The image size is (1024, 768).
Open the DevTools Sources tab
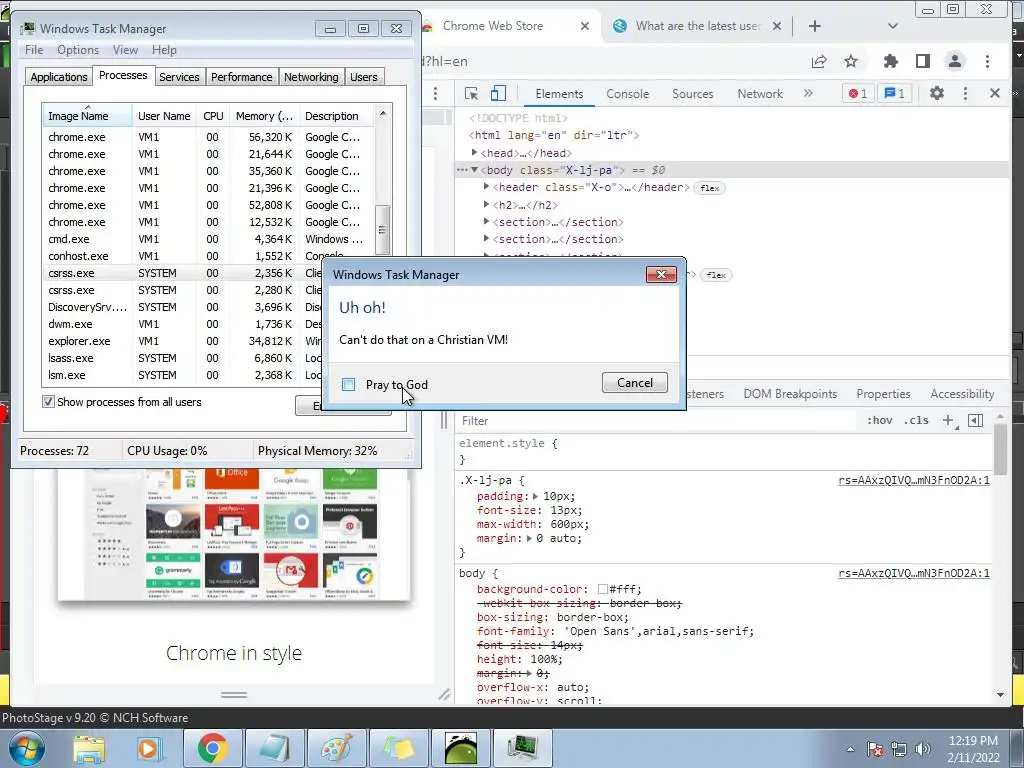[692, 93]
